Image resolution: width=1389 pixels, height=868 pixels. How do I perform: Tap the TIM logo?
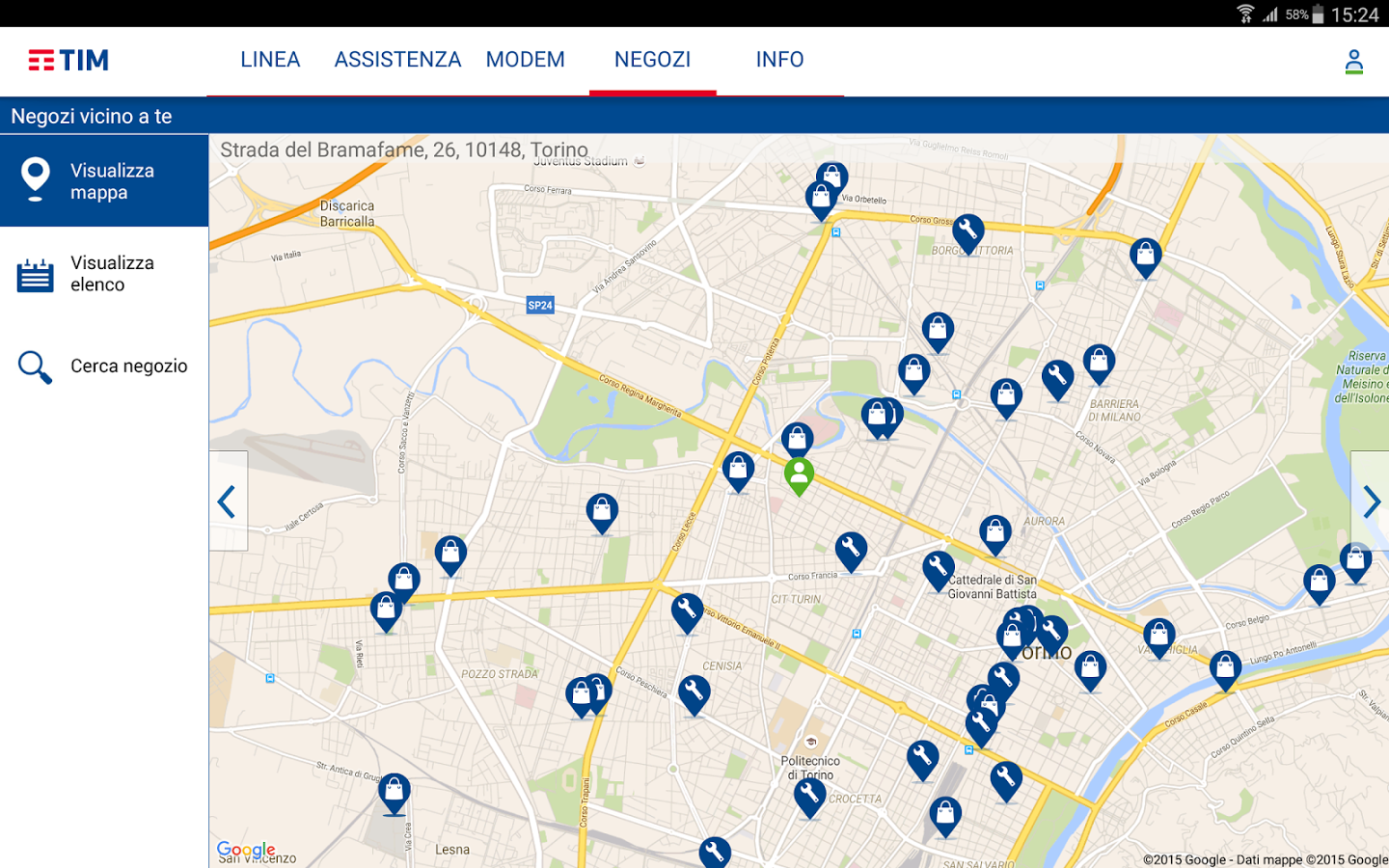click(x=68, y=61)
